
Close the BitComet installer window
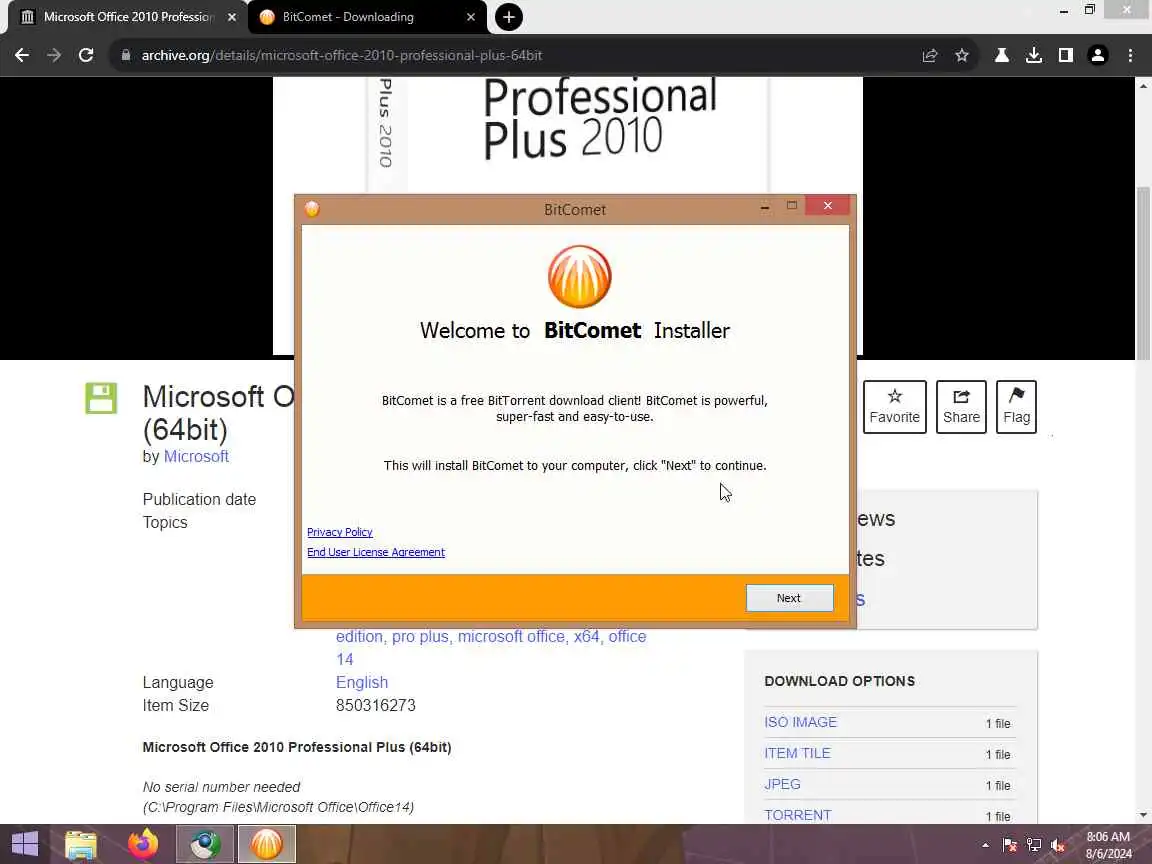(x=827, y=206)
